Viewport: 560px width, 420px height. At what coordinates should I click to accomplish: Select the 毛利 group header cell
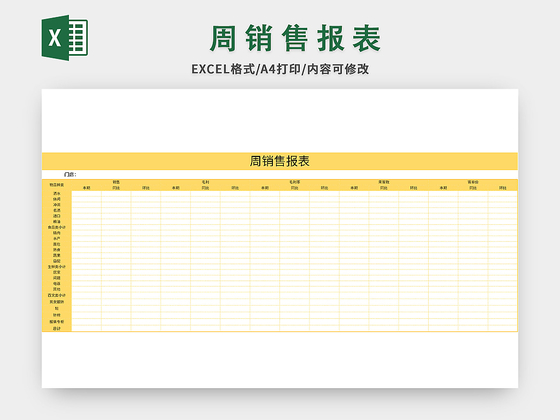(205, 182)
